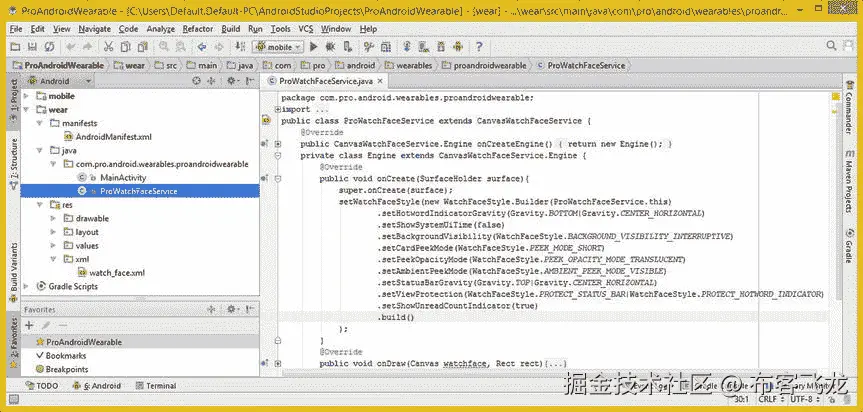863x412 pixels.
Task: Open the Navigate menu
Action: (x=95, y=29)
